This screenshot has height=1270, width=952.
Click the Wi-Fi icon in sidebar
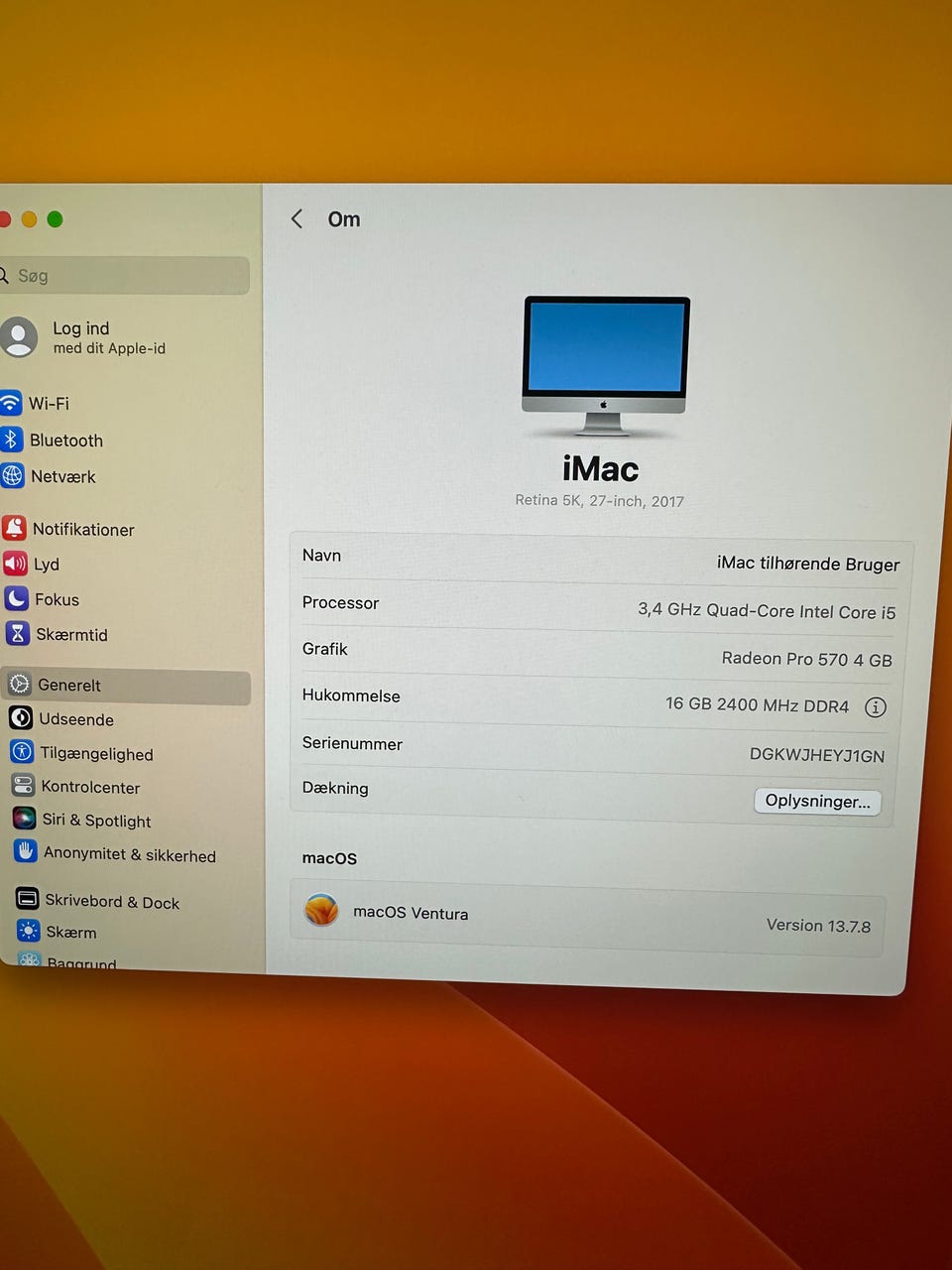[x=10, y=403]
